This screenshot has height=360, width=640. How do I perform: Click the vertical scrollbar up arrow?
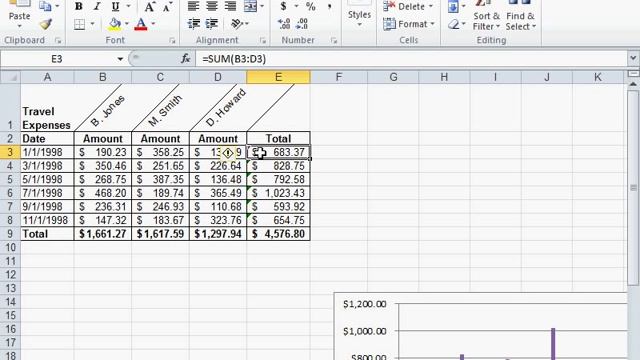click(x=633, y=84)
